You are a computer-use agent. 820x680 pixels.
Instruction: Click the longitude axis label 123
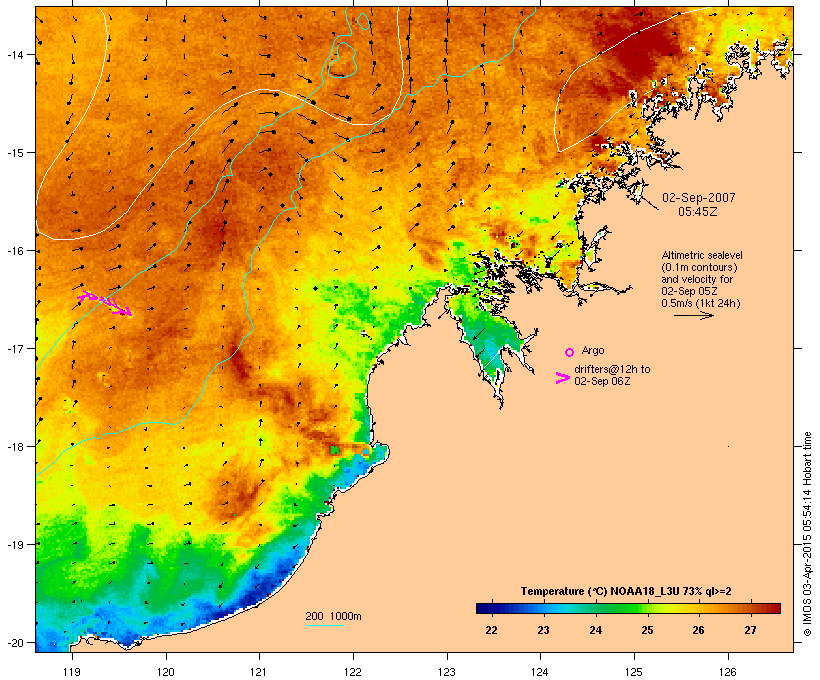point(447,672)
